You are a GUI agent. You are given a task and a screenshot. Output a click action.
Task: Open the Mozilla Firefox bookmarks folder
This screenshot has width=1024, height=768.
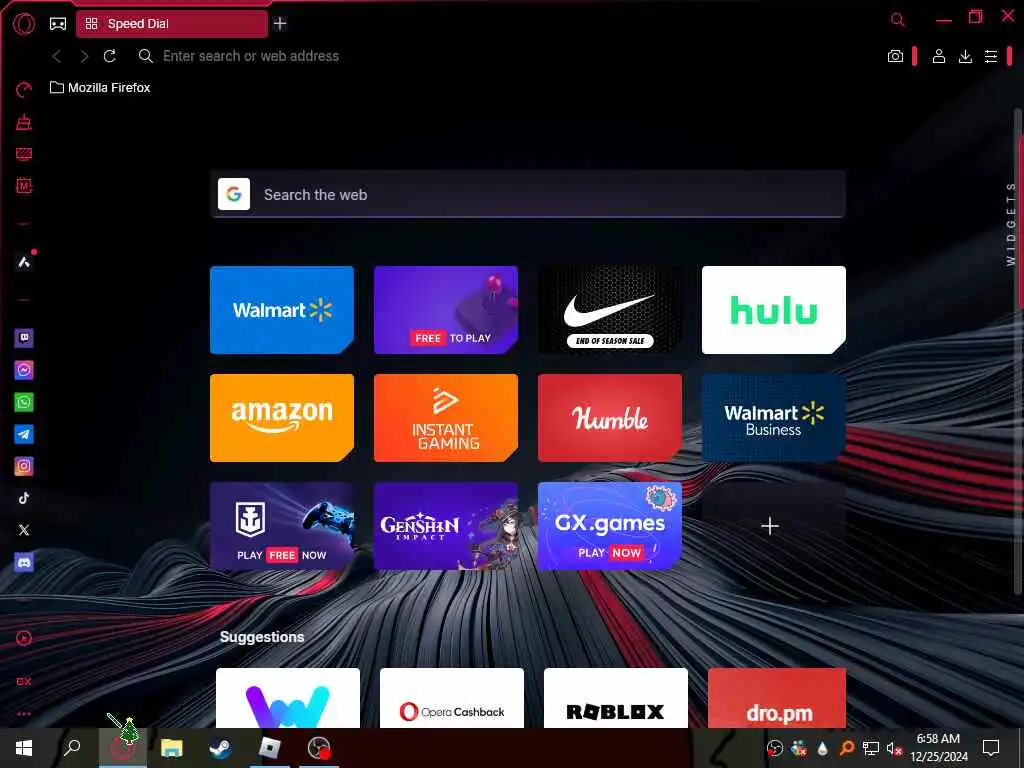point(100,88)
